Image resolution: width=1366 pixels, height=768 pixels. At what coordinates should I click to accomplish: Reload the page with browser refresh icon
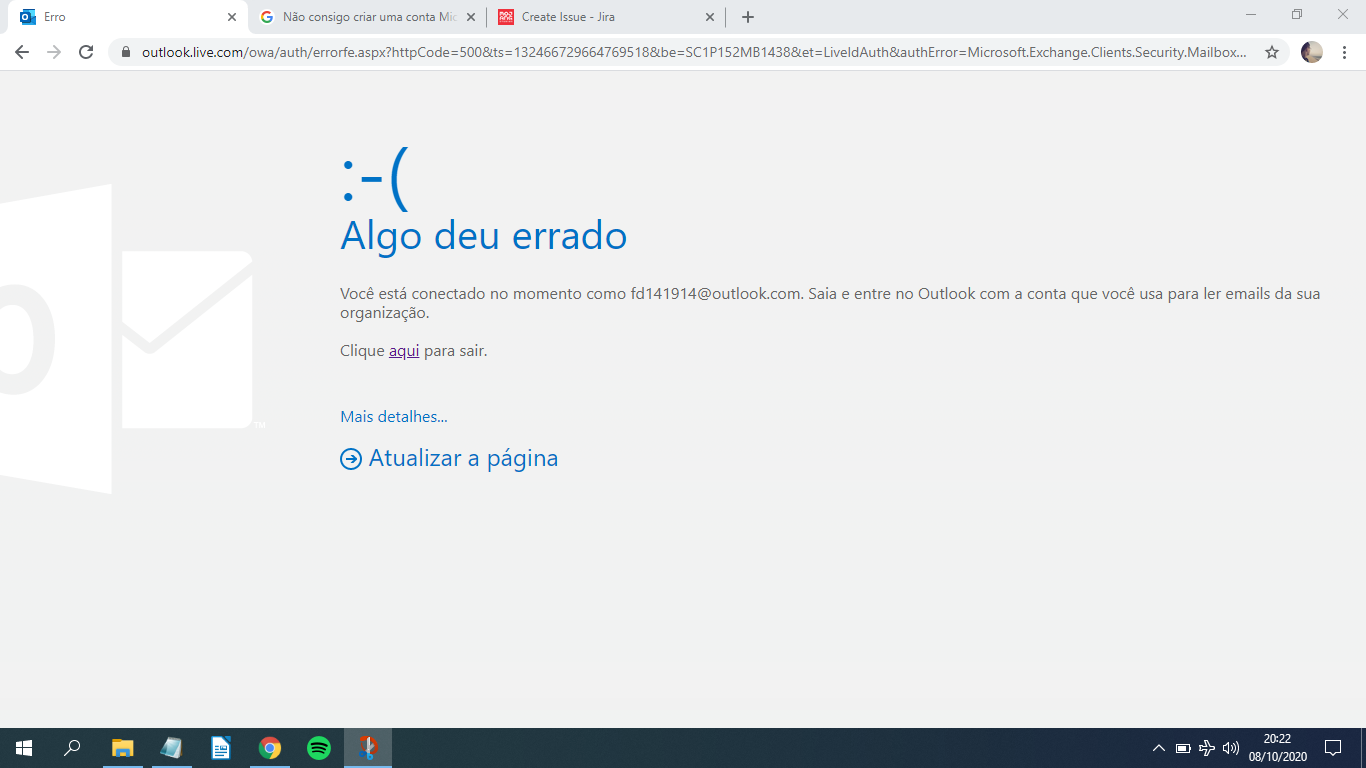(x=86, y=52)
